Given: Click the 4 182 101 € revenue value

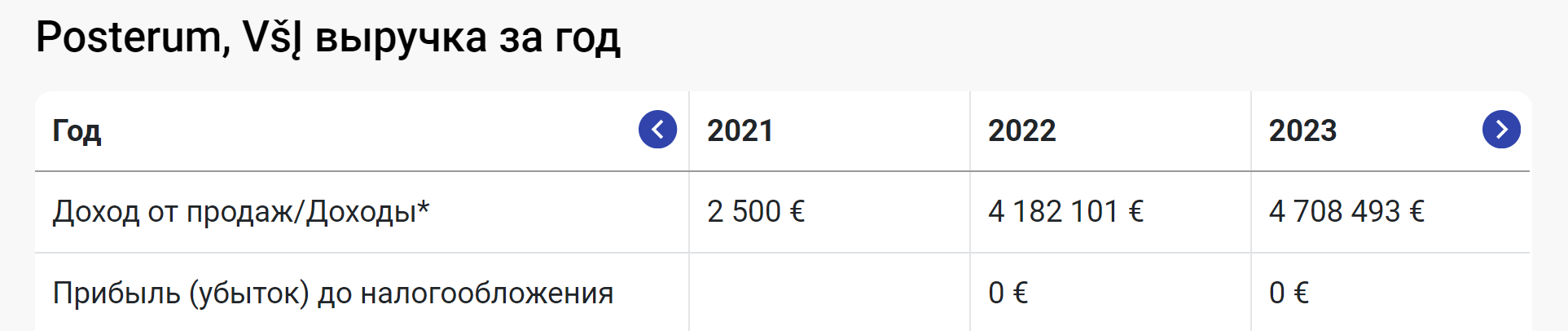Looking at the screenshot, I should 1065,212.
